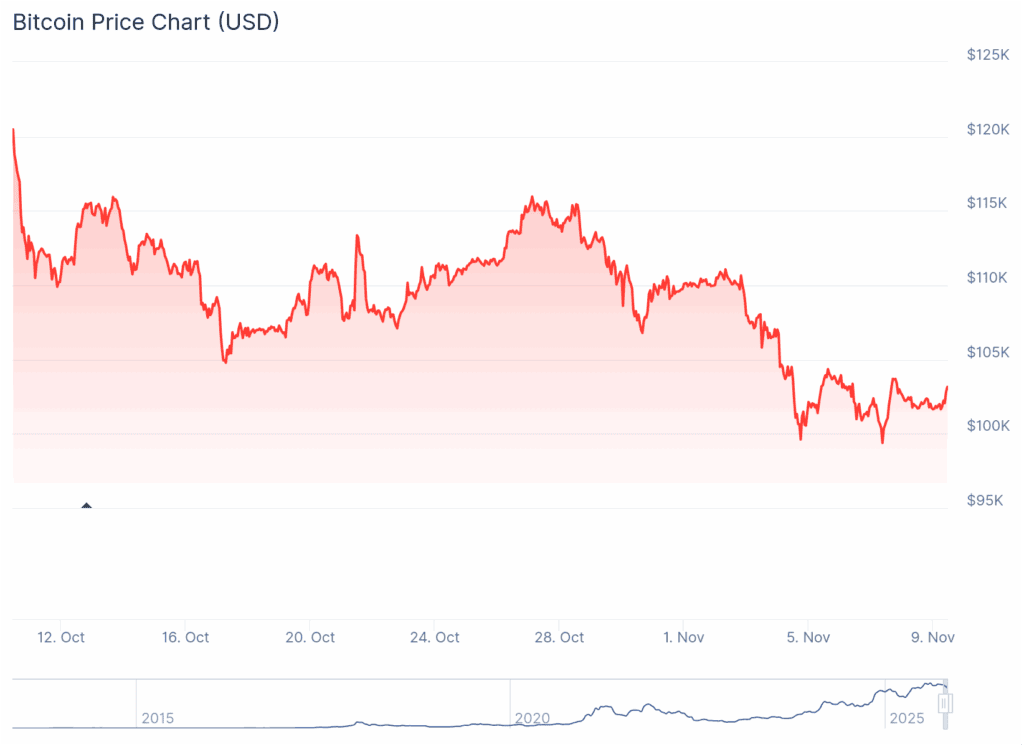Select the 28. Oct date label
The height and width of the screenshot is (747, 1024).
(x=559, y=637)
